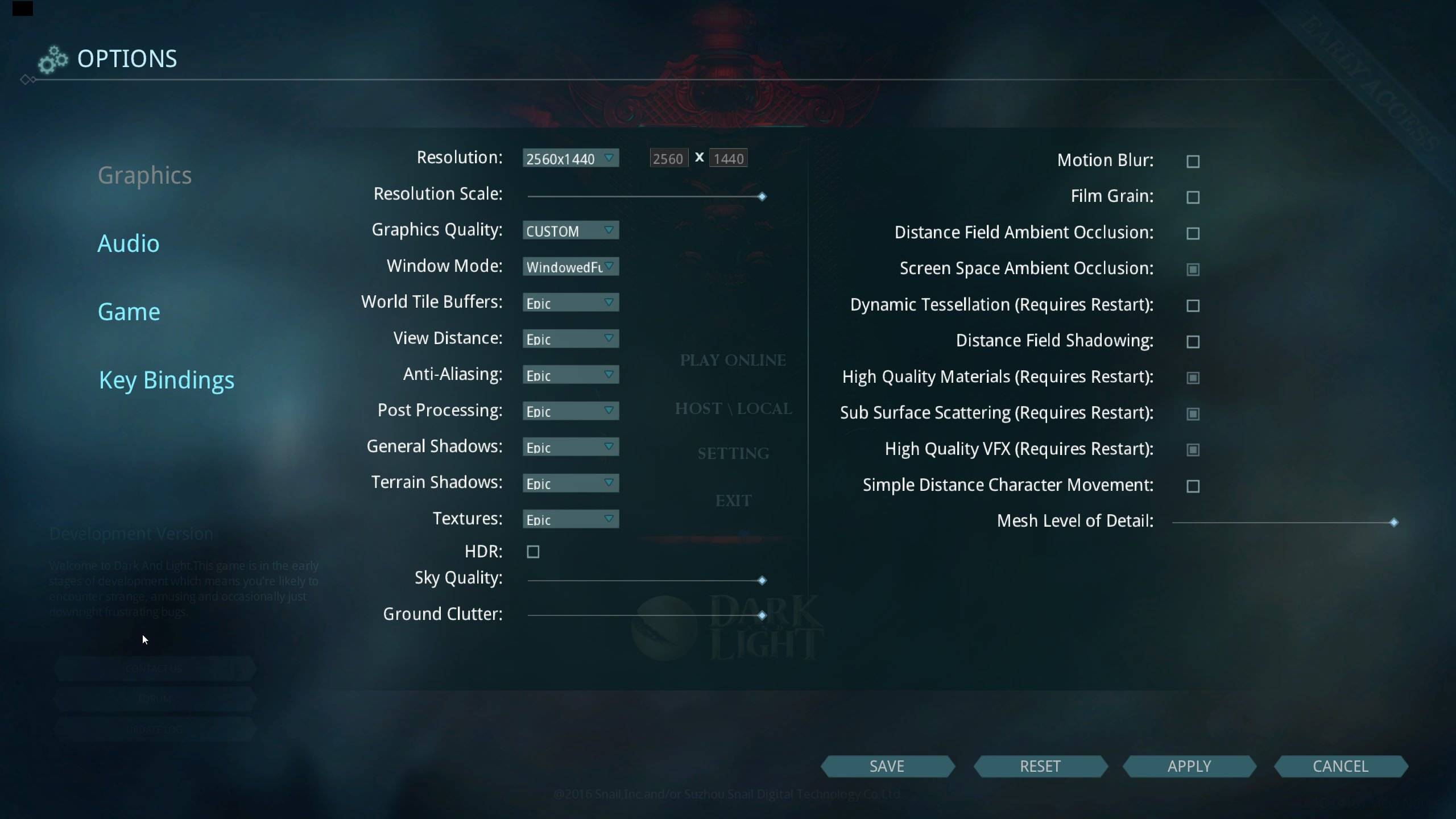Image resolution: width=1456 pixels, height=819 pixels.
Task: Click the Graphics settings gear icon
Action: click(x=52, y=58)
